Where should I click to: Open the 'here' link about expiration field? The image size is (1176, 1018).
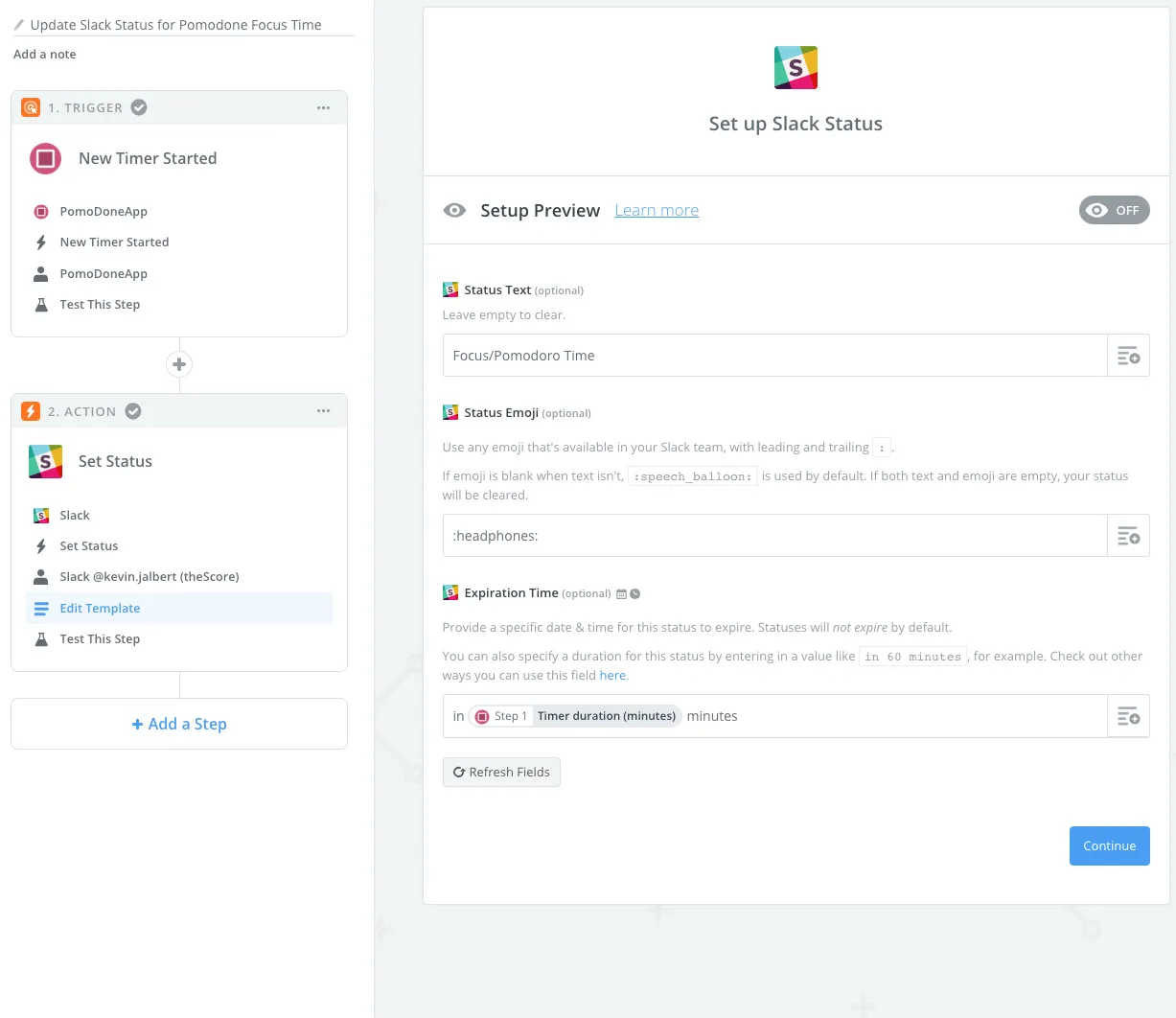pyautogui.click(x=612, y=676)
